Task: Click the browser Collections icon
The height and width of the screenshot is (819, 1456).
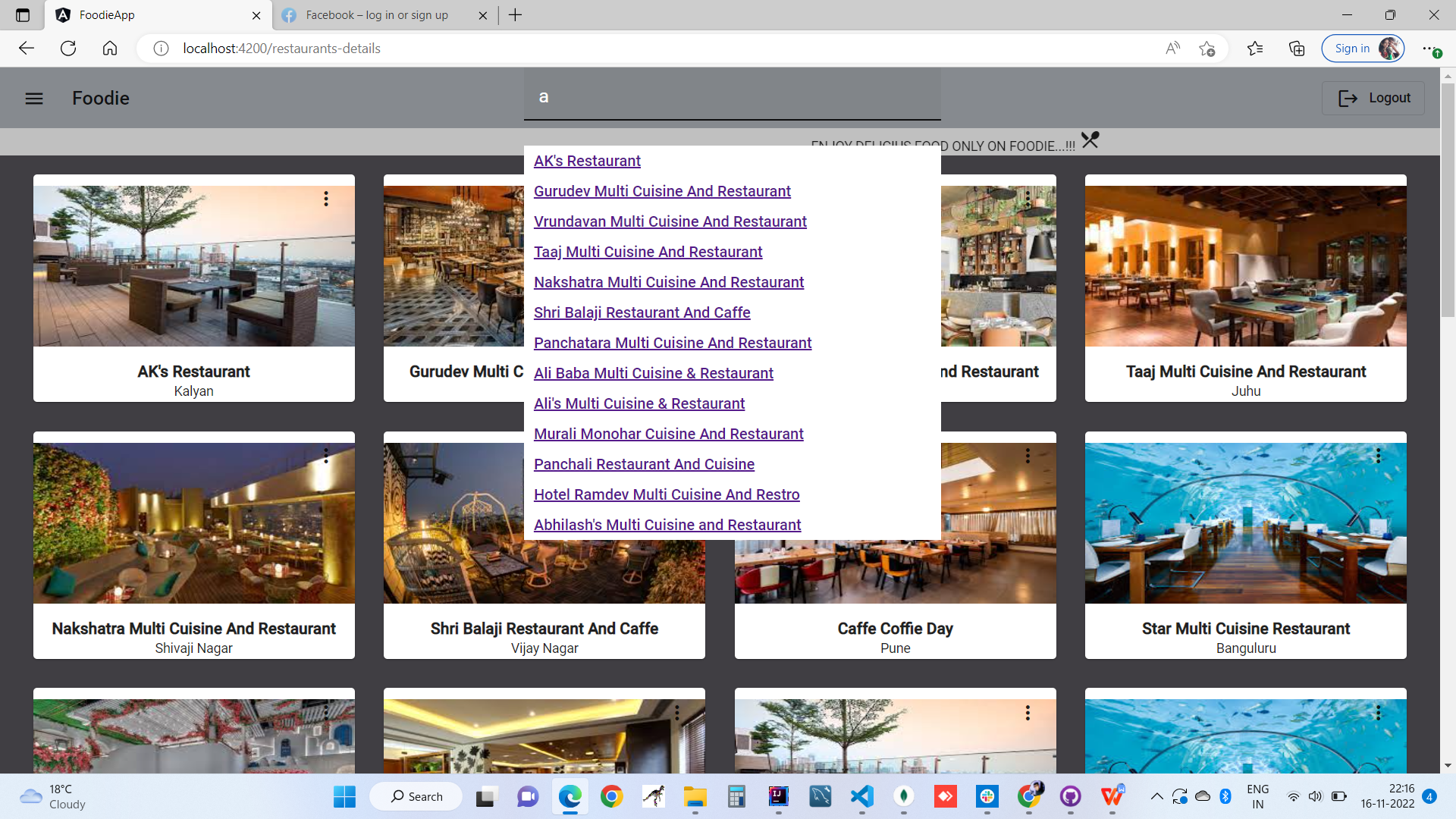Action: (1296, 48)
